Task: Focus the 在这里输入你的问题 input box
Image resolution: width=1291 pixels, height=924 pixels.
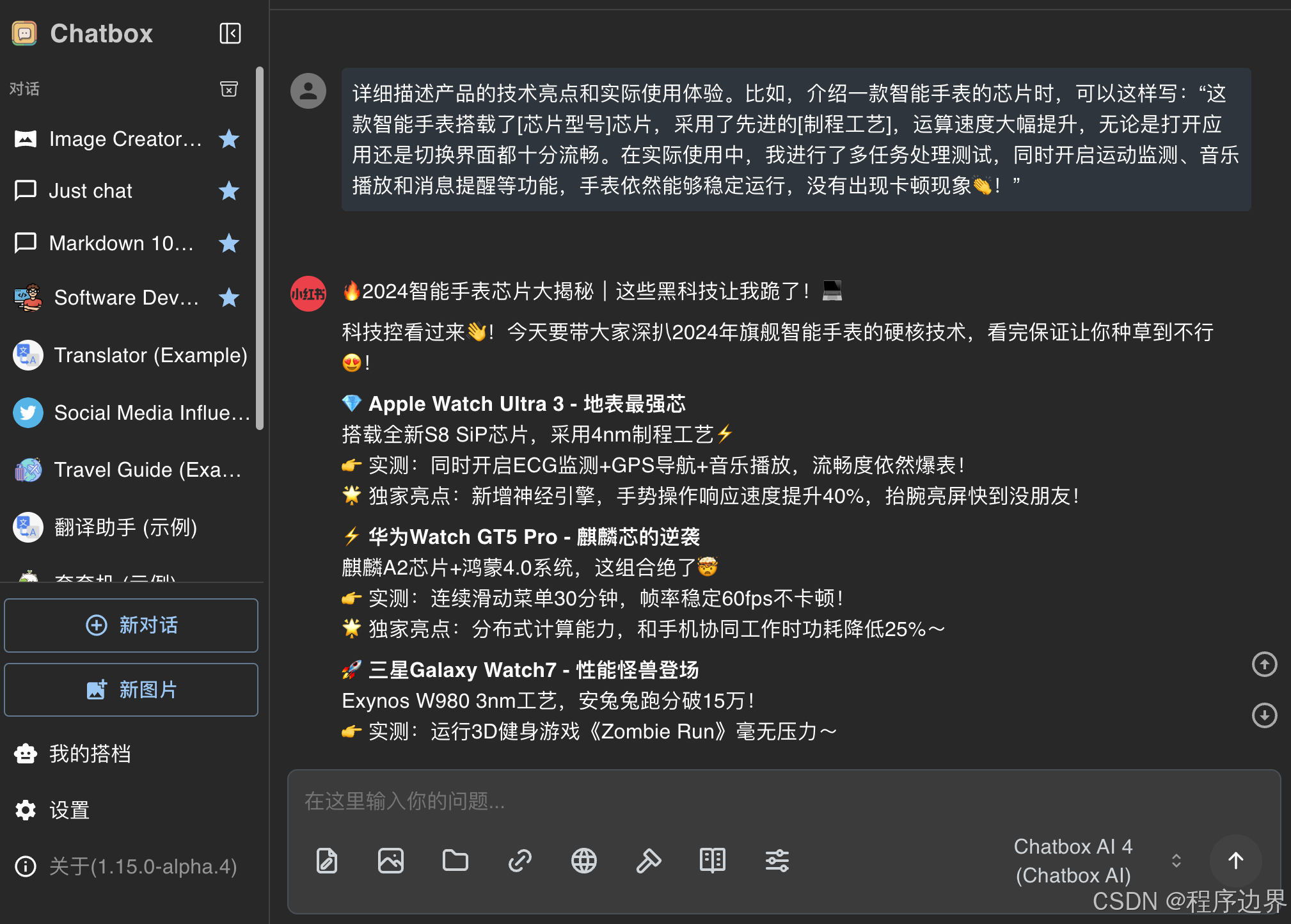Action: click(784, 801)
